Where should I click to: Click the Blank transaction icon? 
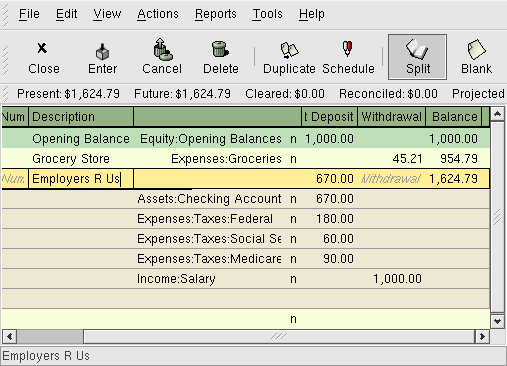pos(476,50)
